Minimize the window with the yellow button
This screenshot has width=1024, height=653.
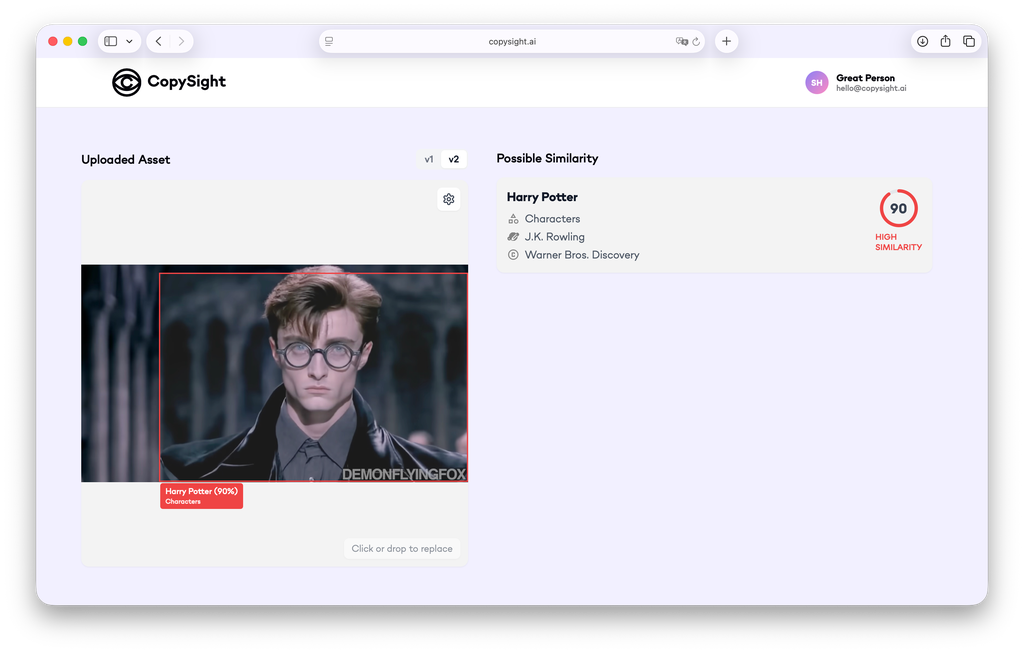click(x=68, y=41)
